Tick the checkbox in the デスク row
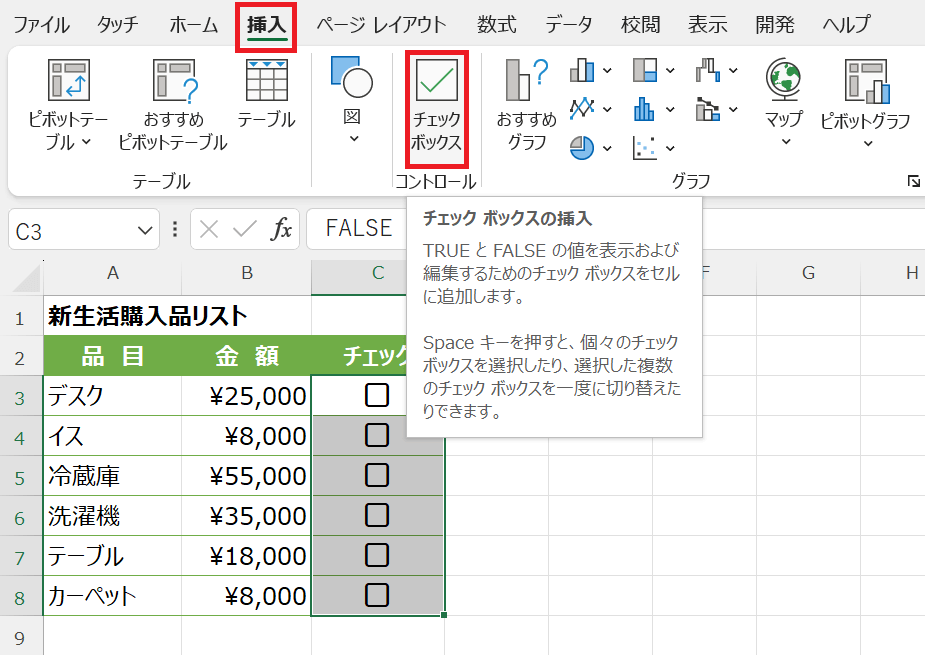925x655 pixels. pyautogui.click(x=377, y=396)
